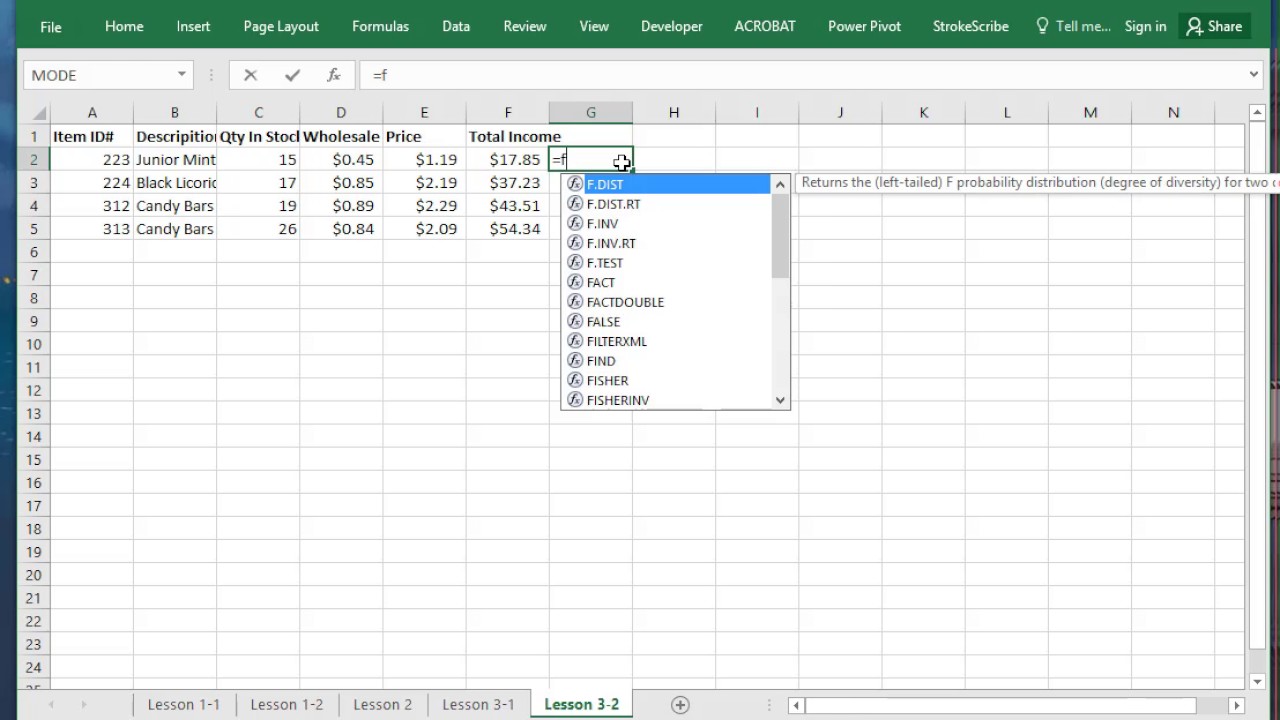Select F.DIST.RT from the function list
This screenshot has width=1280, height=720.
[666, 204]
